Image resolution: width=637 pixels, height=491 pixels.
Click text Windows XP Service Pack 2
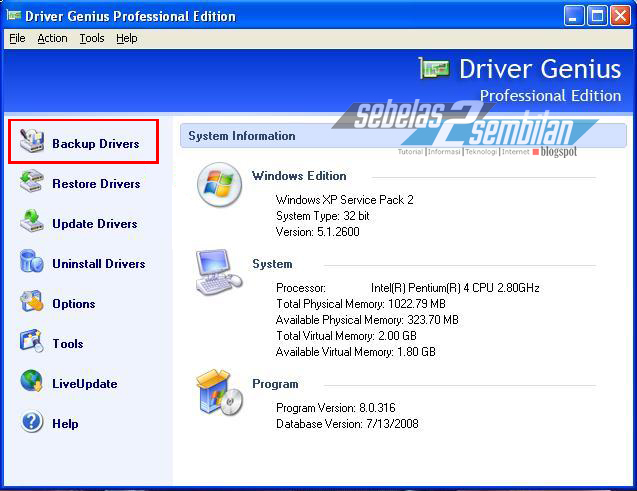(x=344, y=200)
